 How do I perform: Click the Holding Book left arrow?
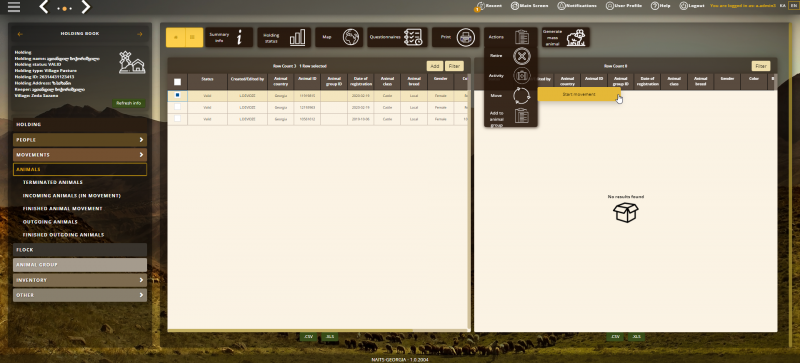pyautogui.click(x=20, y=34)
